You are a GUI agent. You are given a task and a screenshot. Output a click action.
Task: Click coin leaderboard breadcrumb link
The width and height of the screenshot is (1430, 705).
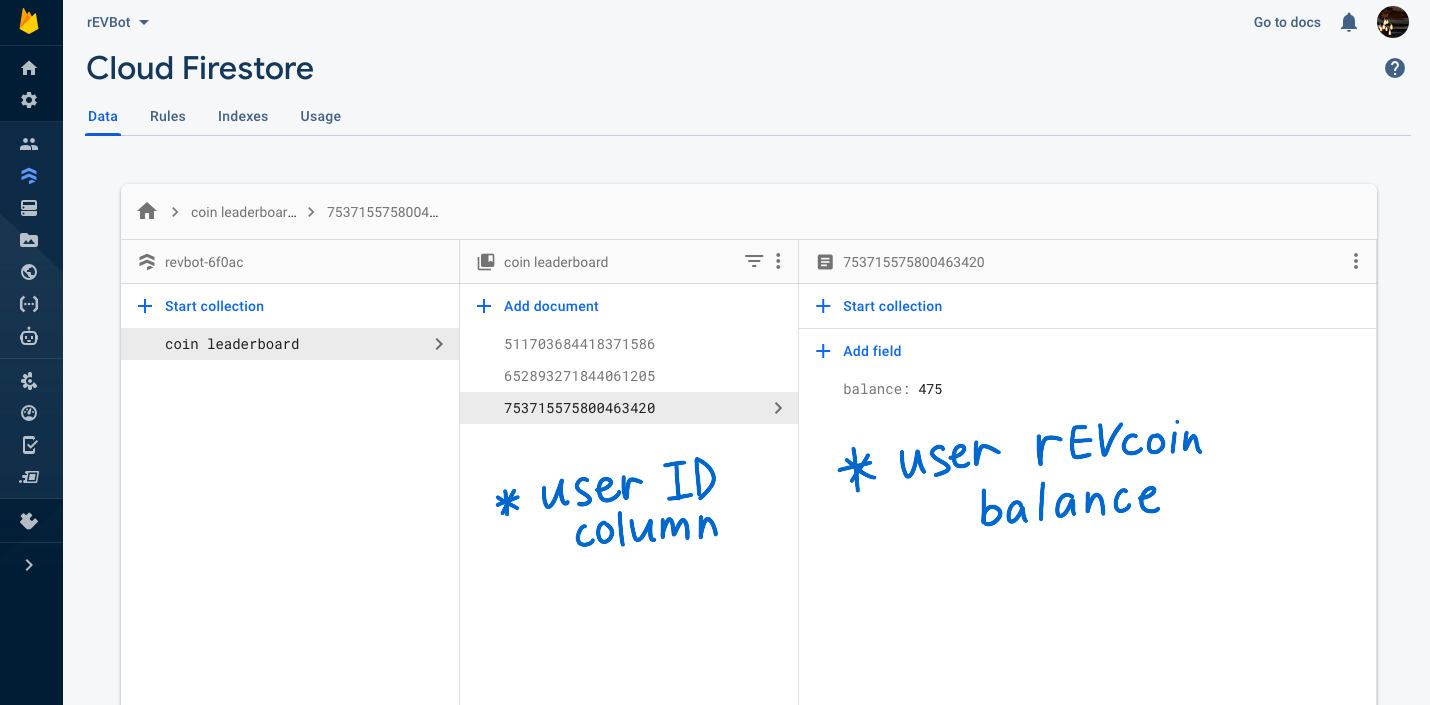[x=244, y=212]
